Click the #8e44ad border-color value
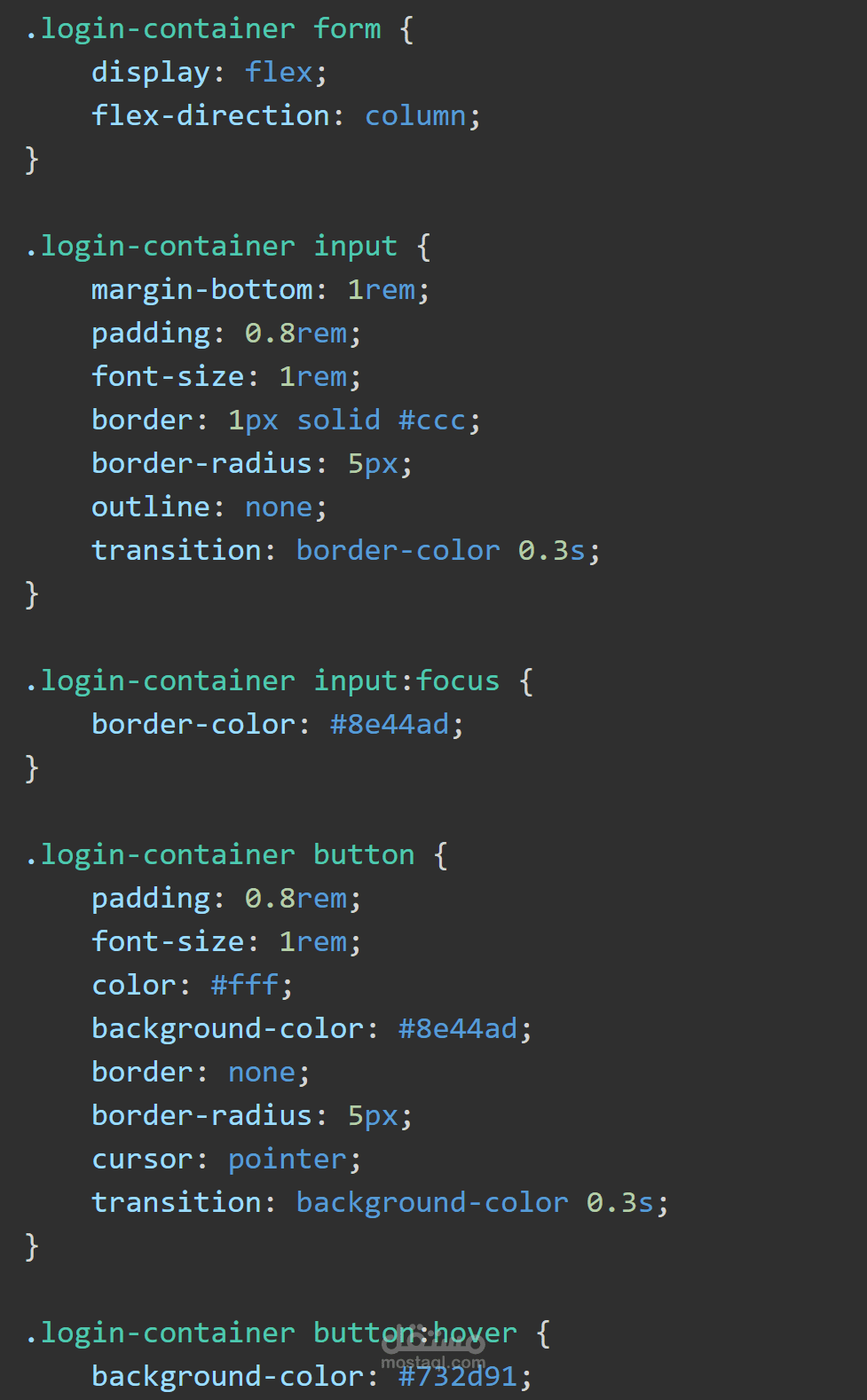The width and height of the screenshot is (867, 1400). click(x=390, y=725)
